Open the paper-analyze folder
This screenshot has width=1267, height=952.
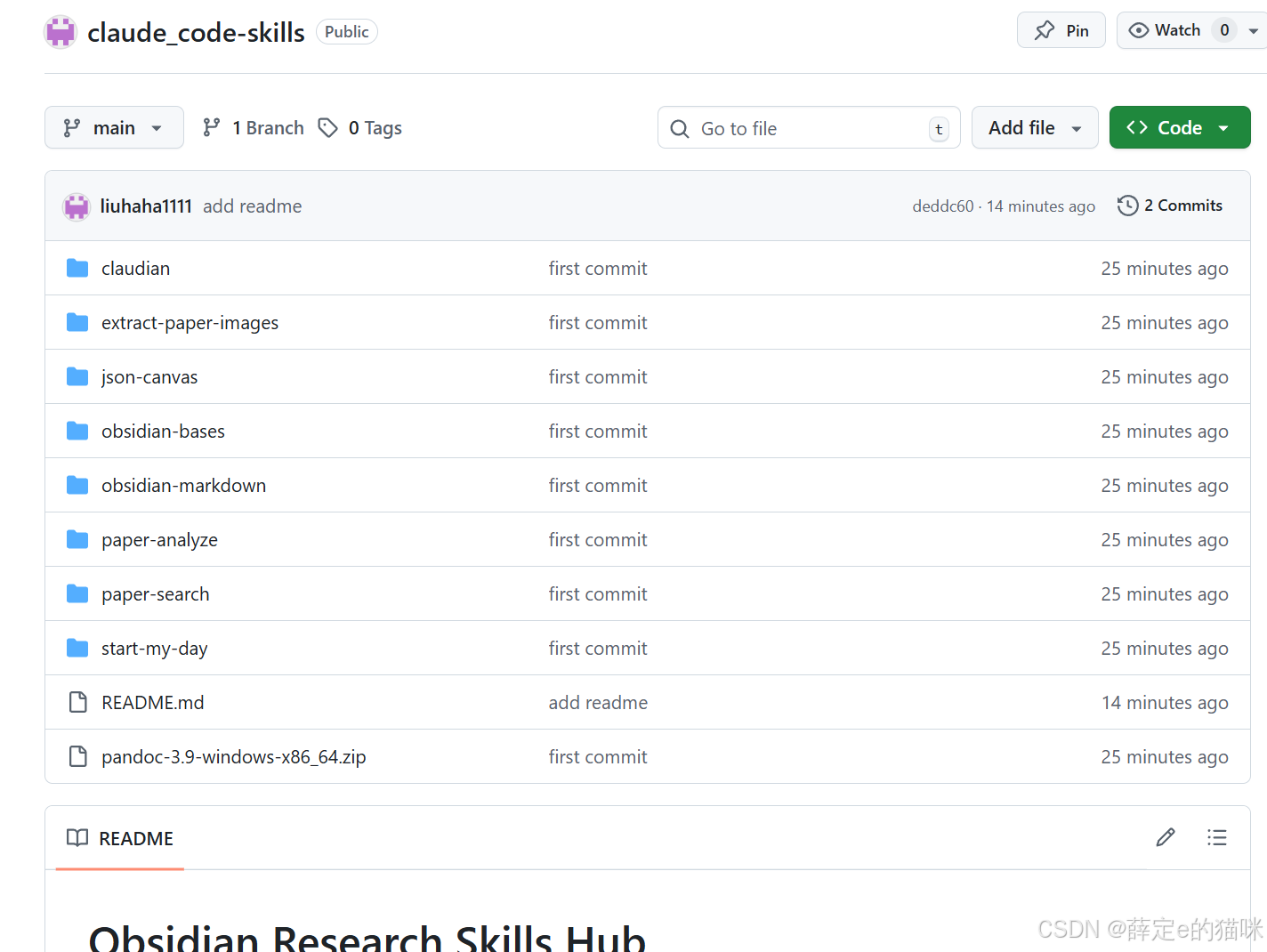point(159,540)
